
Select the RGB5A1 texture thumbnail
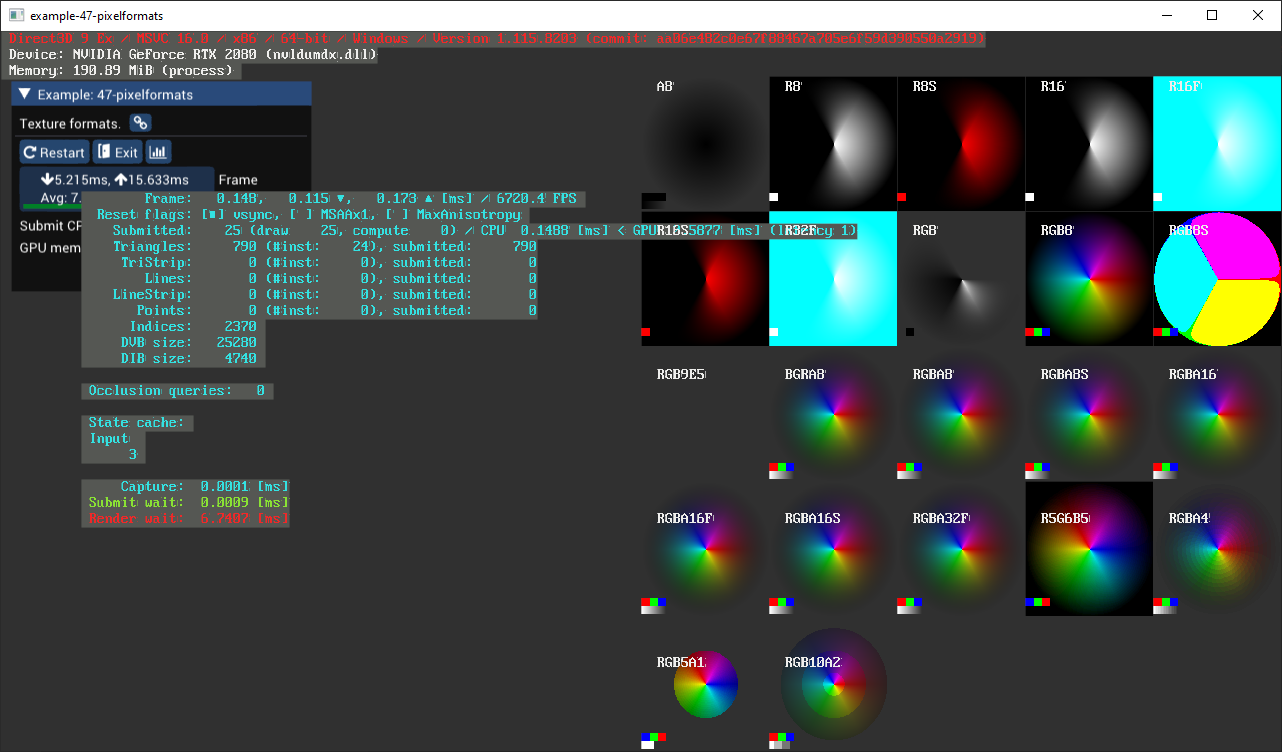pos(706,684)
